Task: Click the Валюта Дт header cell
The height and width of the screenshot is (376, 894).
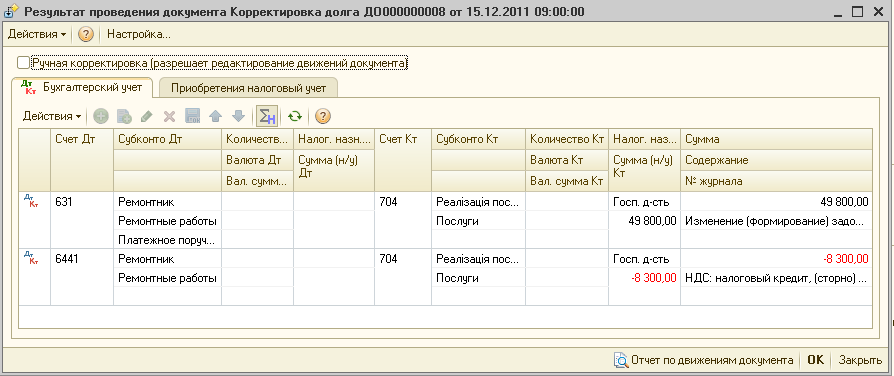Action: (x=258, y=160)
